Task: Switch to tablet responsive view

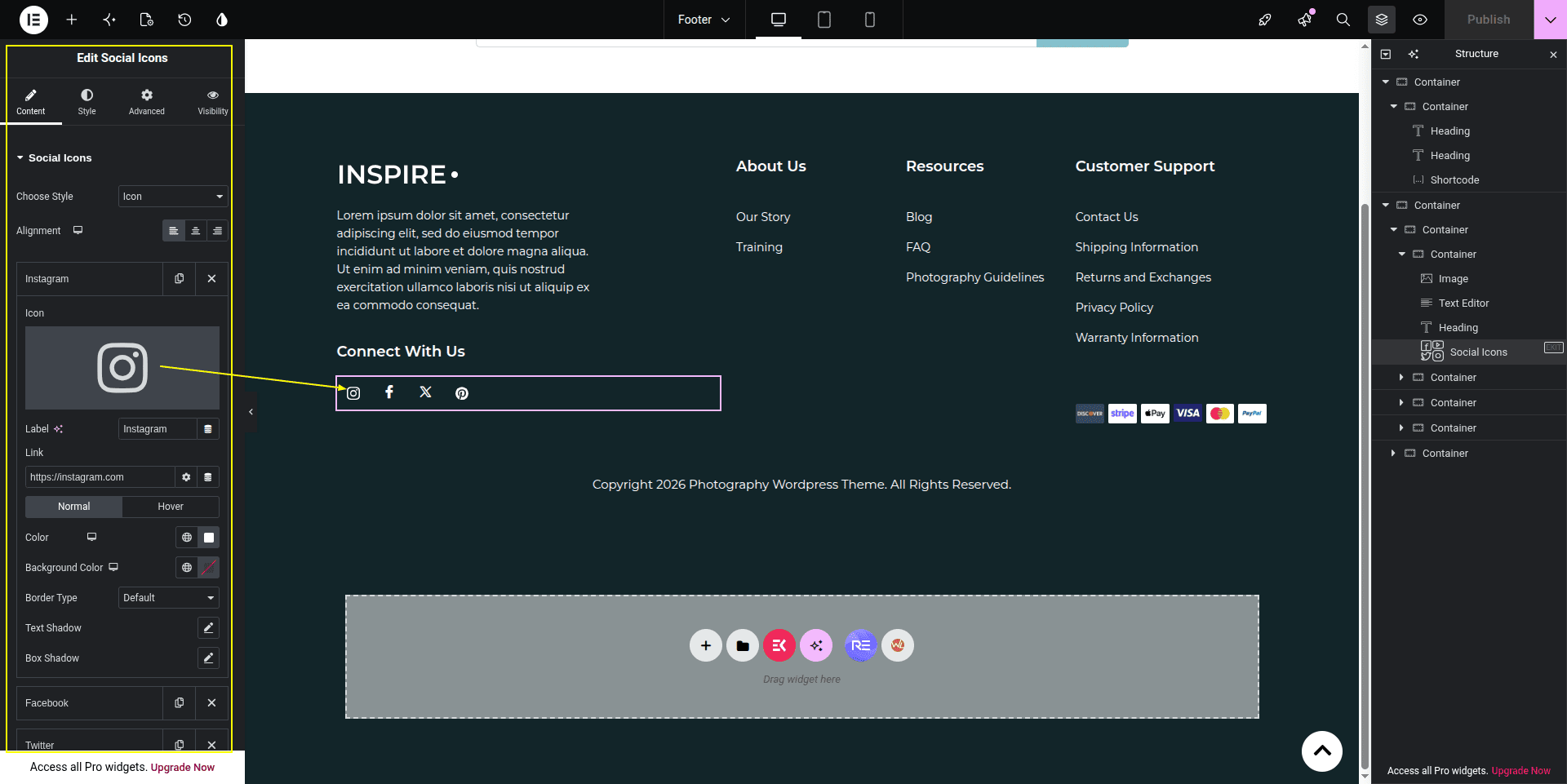Action: pos(824,20)
